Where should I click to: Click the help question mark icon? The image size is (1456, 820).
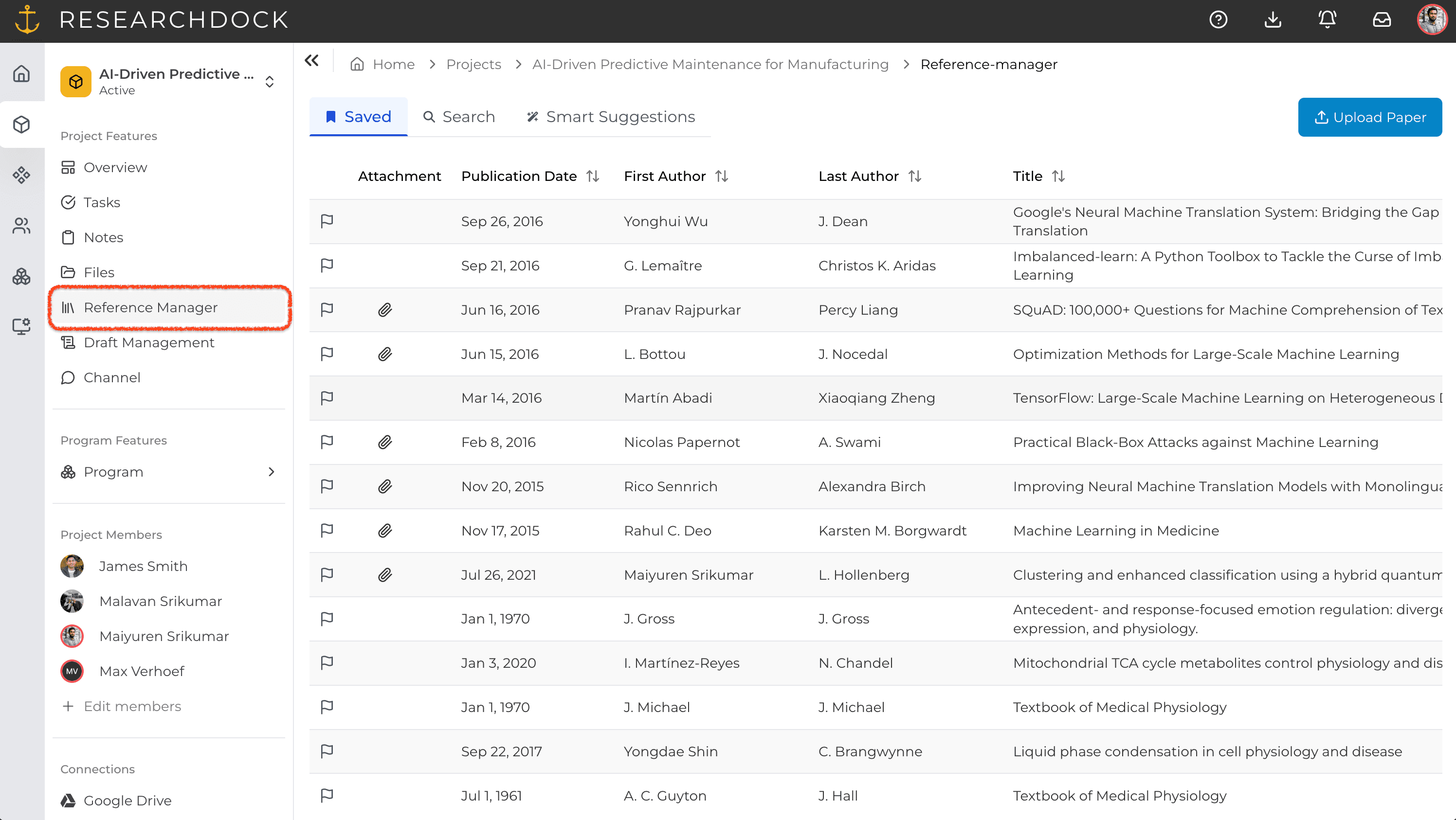click(1218, 20)
